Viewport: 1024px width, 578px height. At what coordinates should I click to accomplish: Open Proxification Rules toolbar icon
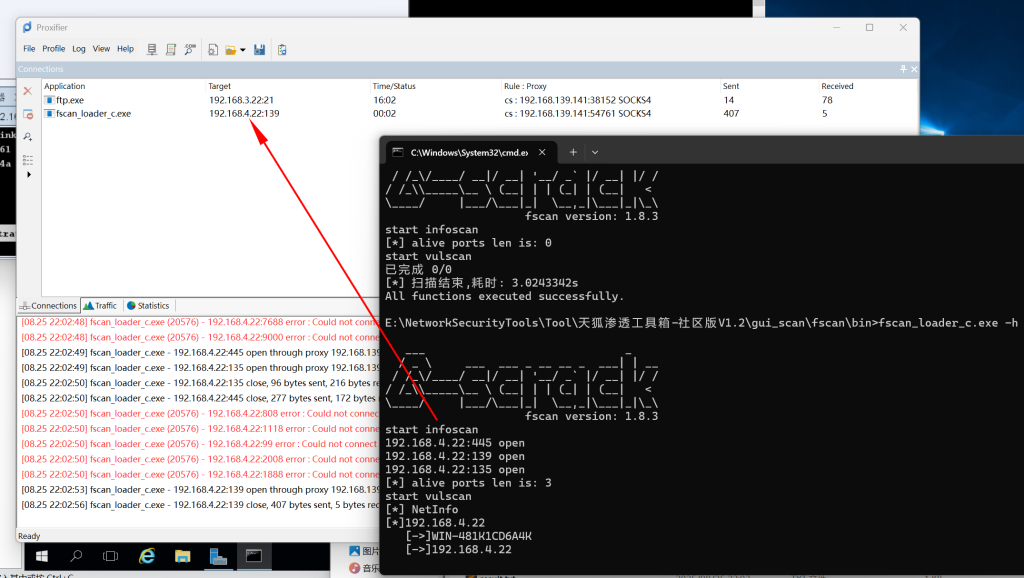(x=171, y=50)
